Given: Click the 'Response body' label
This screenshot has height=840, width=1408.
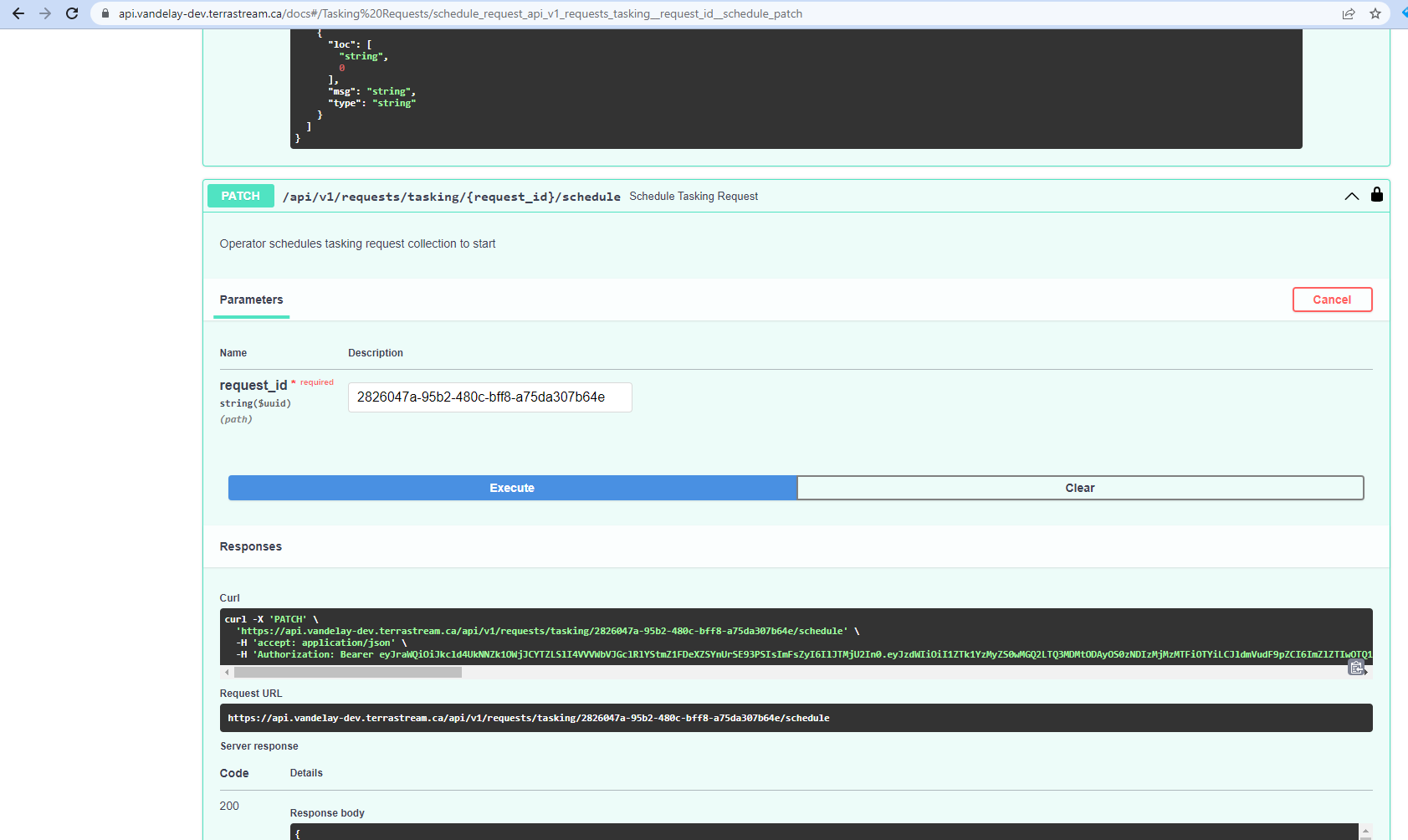Looking at the screenshot, I should pos(327,813).
